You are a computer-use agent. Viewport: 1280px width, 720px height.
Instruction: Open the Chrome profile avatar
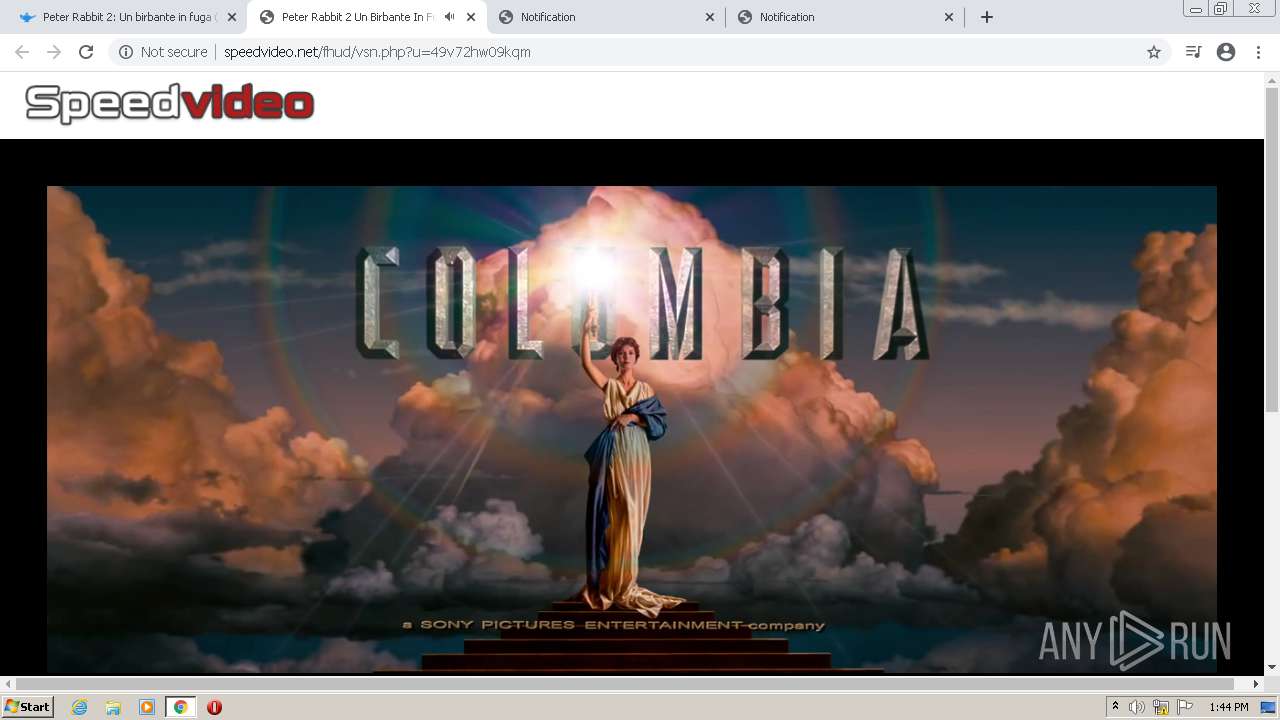pos(1226,52)
